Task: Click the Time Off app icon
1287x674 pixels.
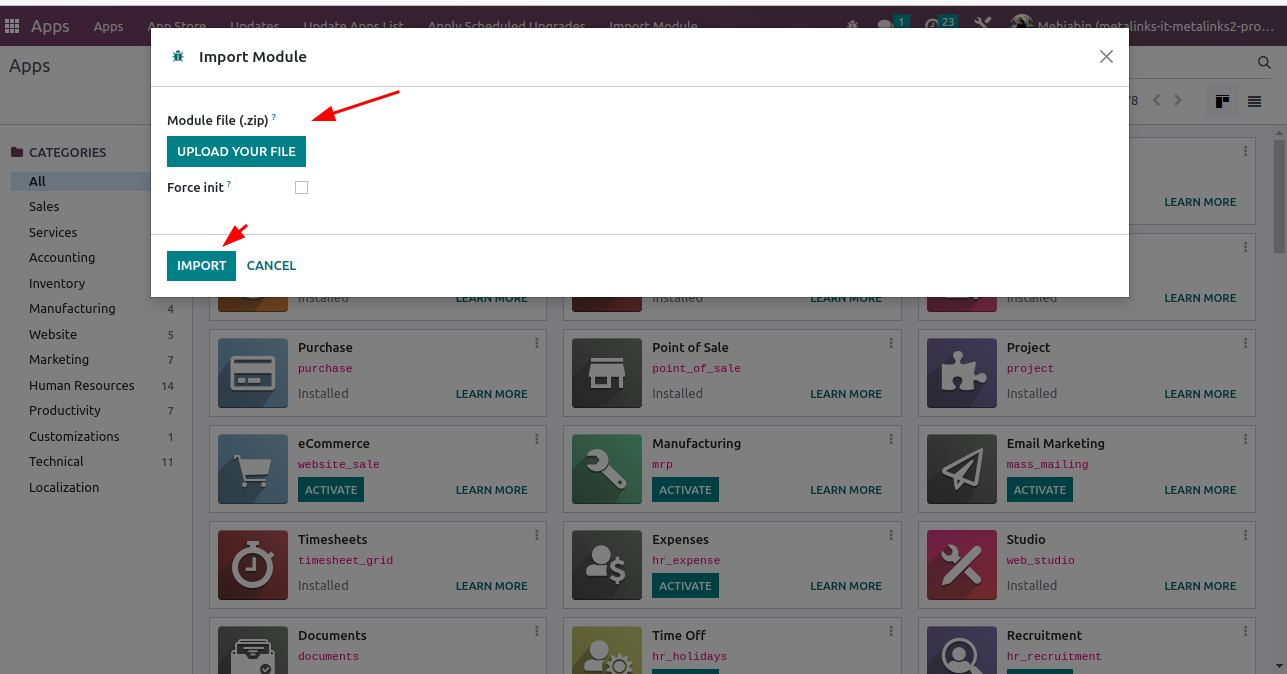Action: point(605,650)
